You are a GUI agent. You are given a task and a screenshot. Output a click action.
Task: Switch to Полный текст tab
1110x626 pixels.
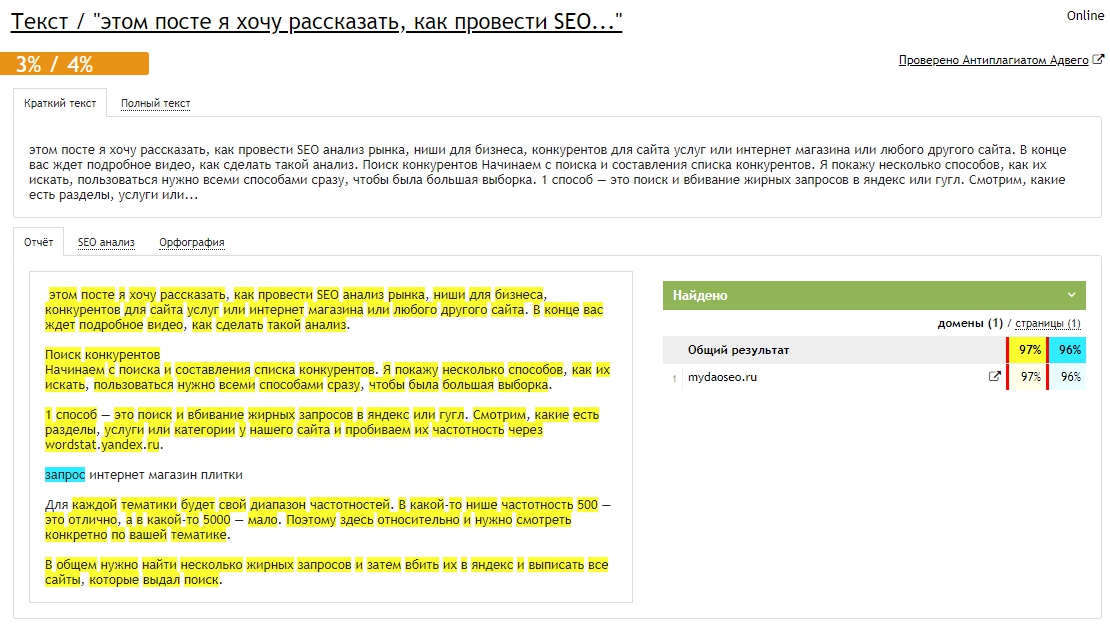tap(156, 103)
